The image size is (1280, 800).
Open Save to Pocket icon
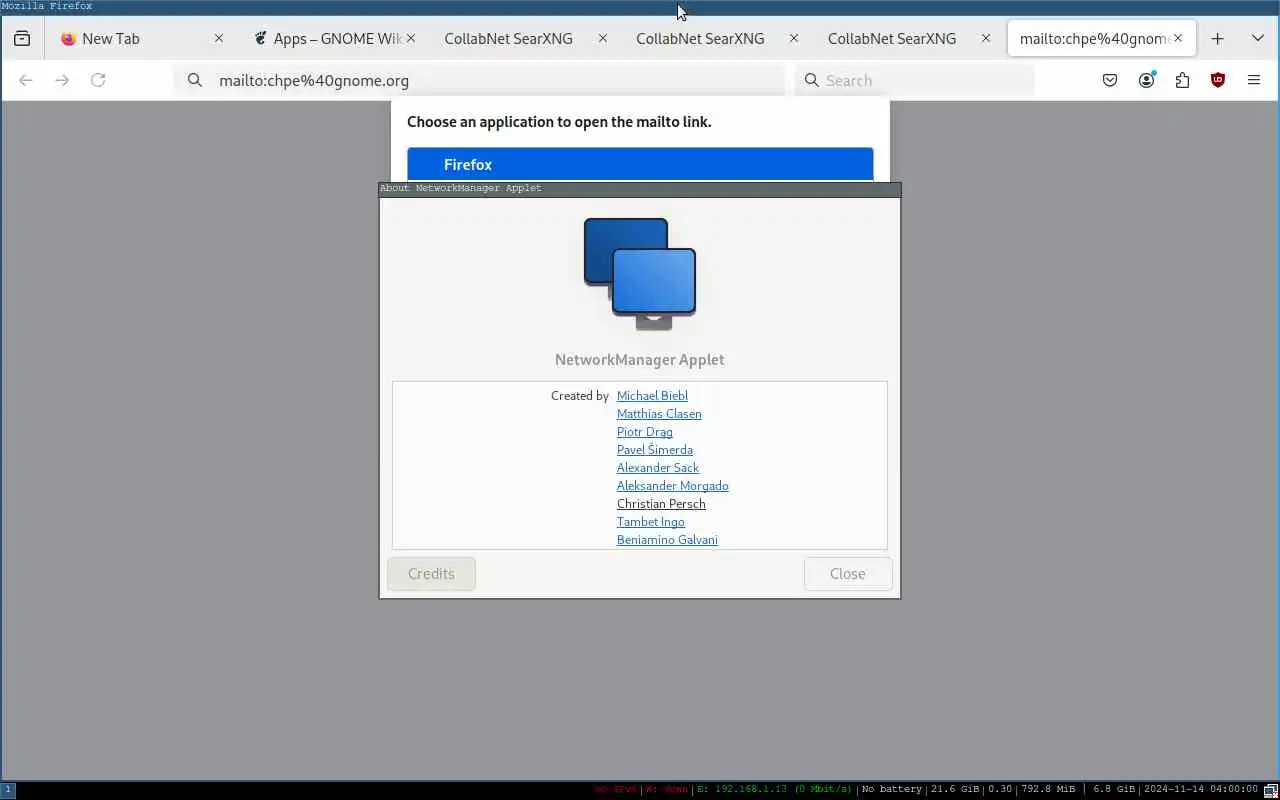pos(1110,80)
